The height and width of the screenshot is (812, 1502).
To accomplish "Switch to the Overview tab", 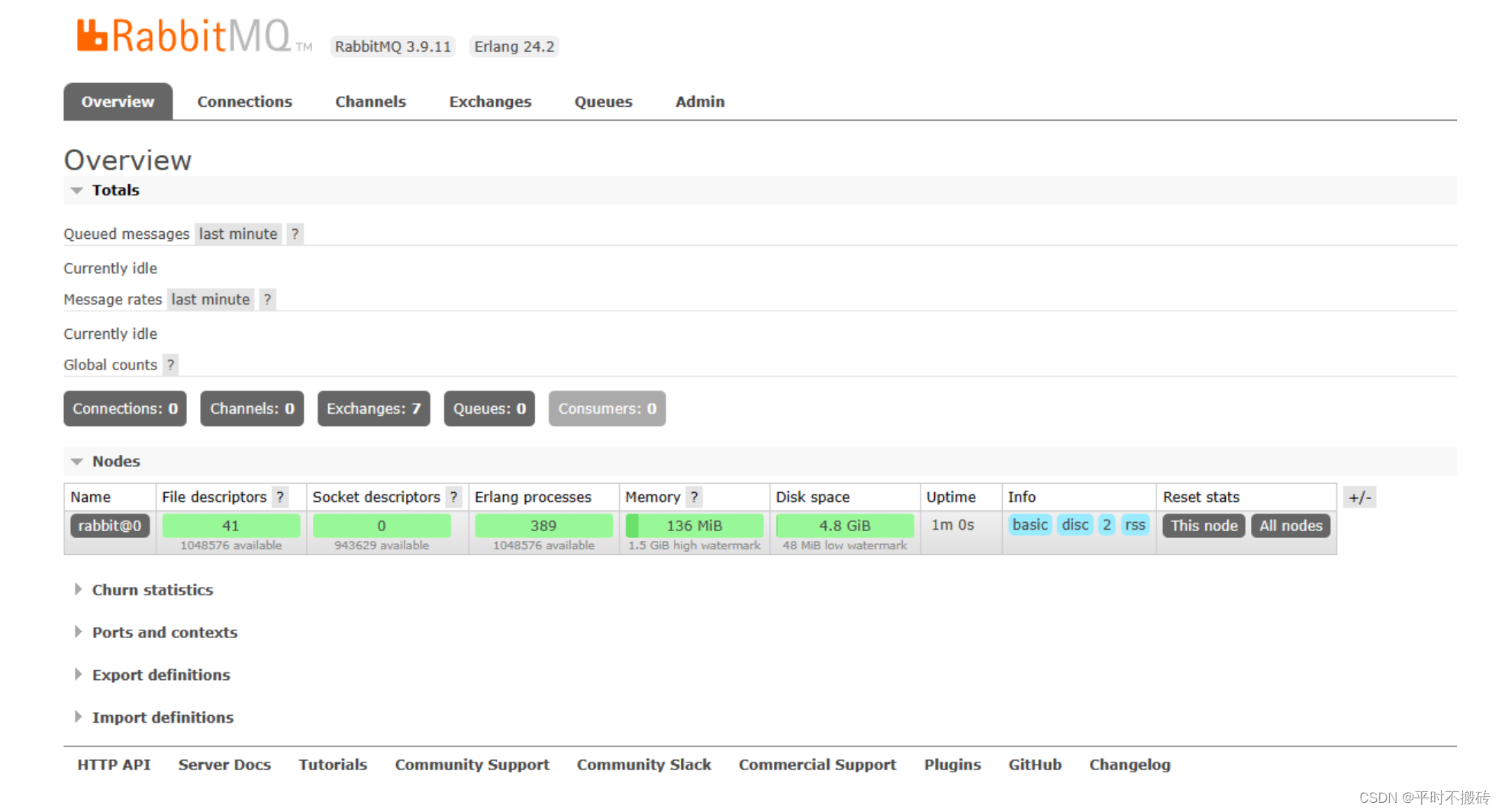I will (118, 101).
